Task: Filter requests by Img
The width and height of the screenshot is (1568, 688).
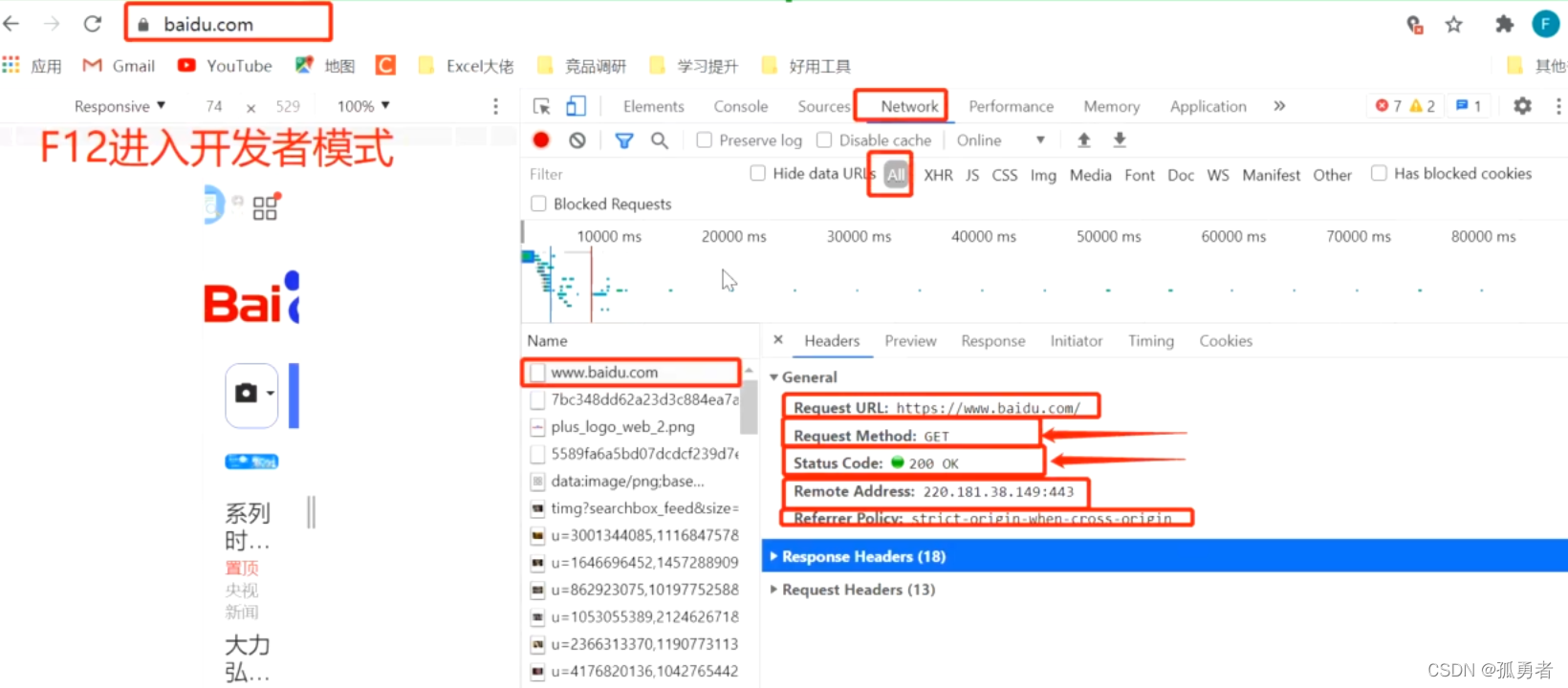Action: 1043,175
